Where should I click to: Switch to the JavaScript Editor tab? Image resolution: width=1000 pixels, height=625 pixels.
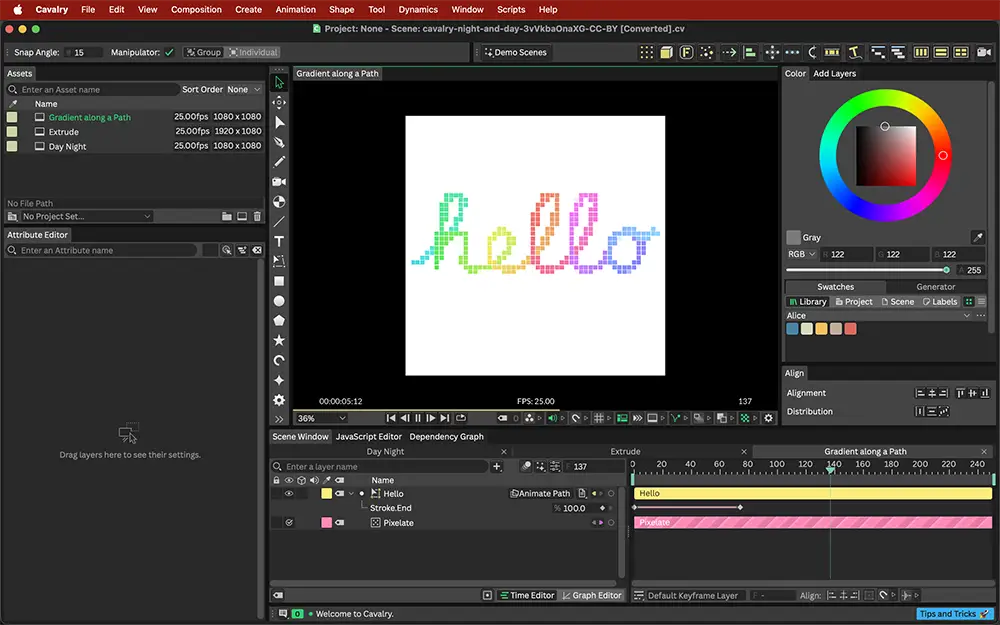[x=369, y=437]
